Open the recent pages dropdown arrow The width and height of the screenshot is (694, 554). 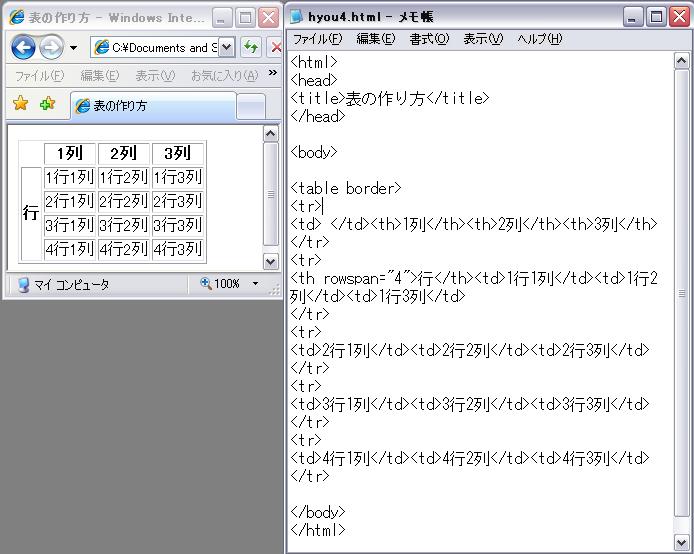(x=73, y=47)
